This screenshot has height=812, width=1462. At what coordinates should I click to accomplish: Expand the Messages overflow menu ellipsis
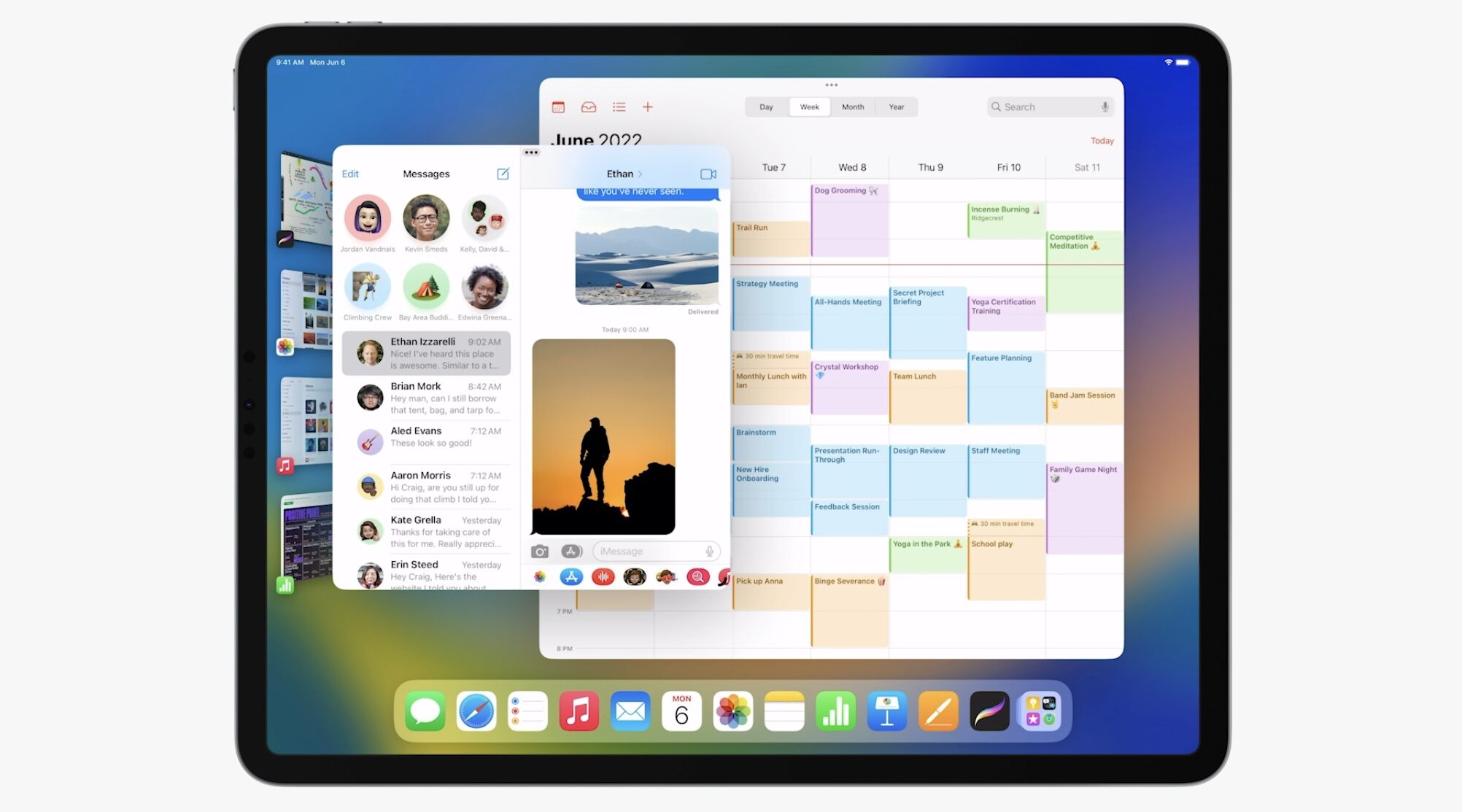click(531, 152)
